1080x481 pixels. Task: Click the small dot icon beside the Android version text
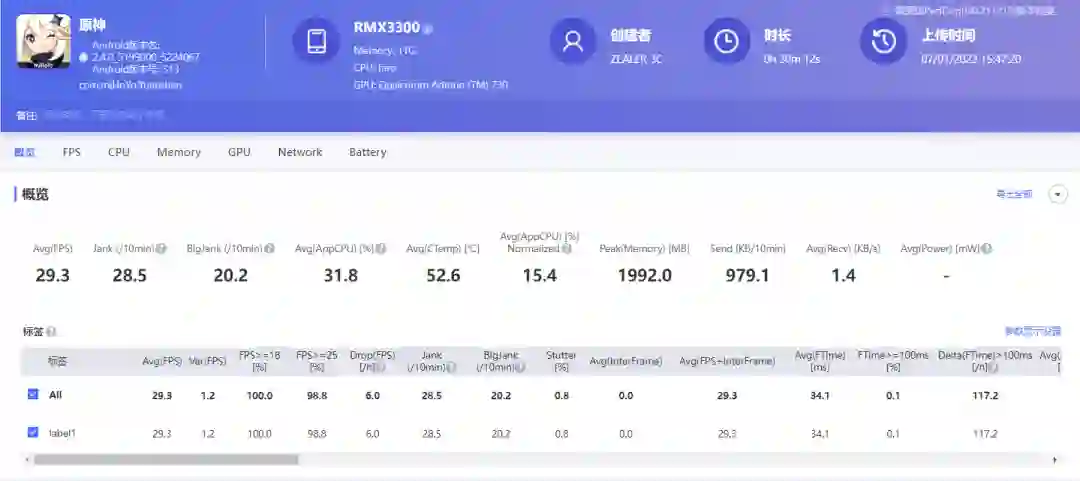[83, 57]
